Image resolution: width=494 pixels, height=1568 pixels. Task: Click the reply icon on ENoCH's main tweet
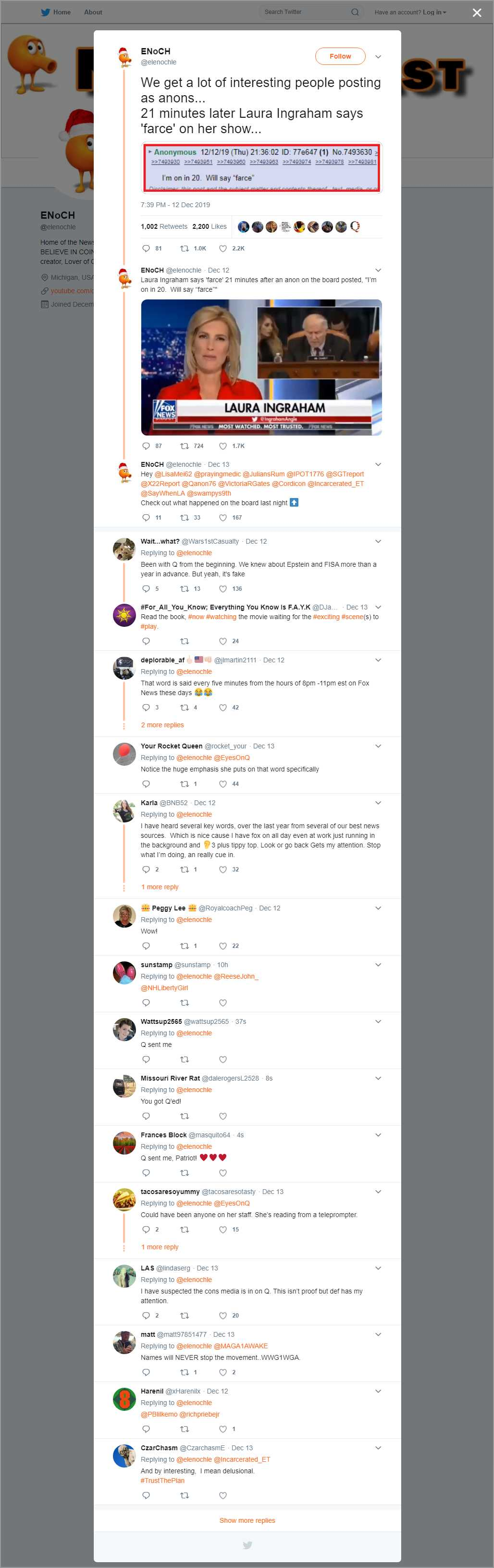146,249
